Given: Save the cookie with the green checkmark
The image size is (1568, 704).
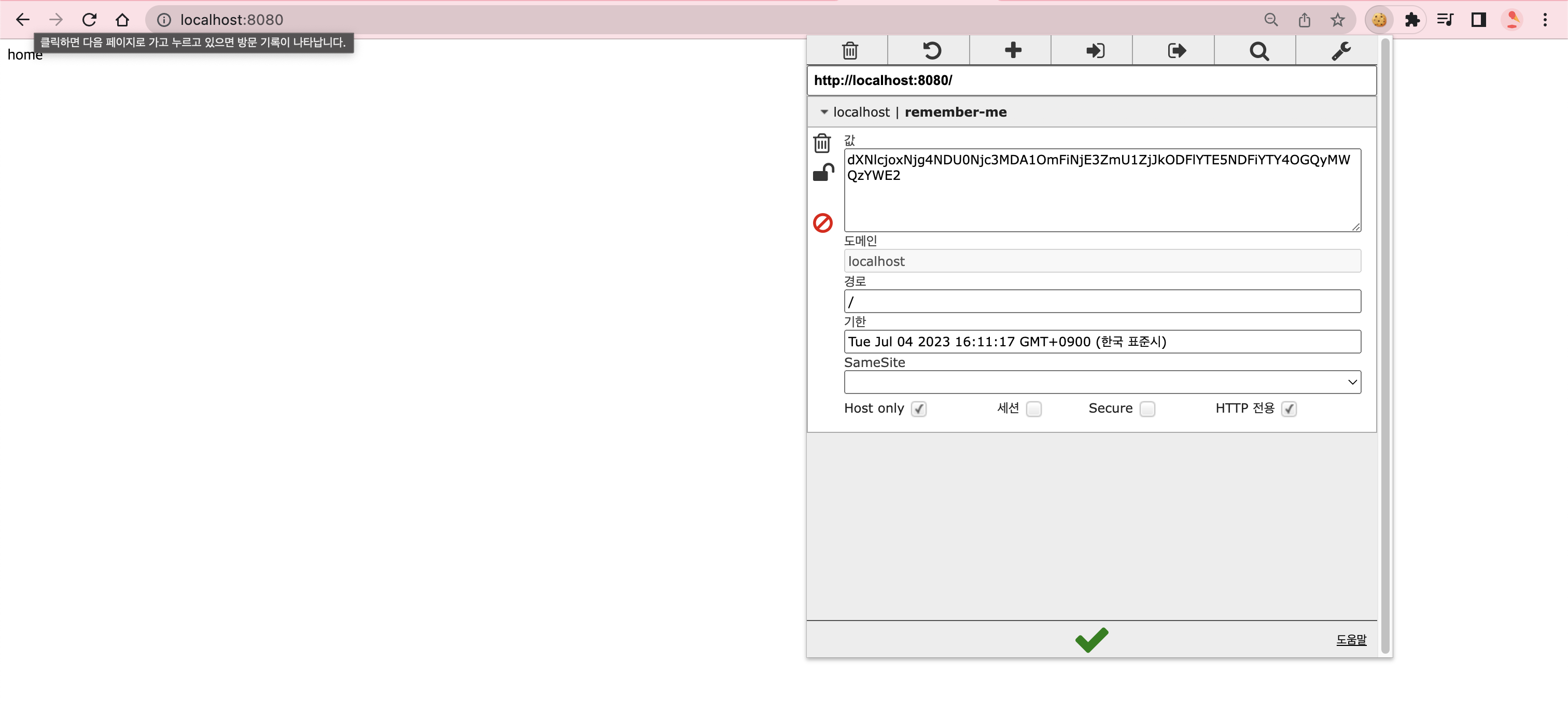Looking at the screenshot, I should coord(1091,640).
